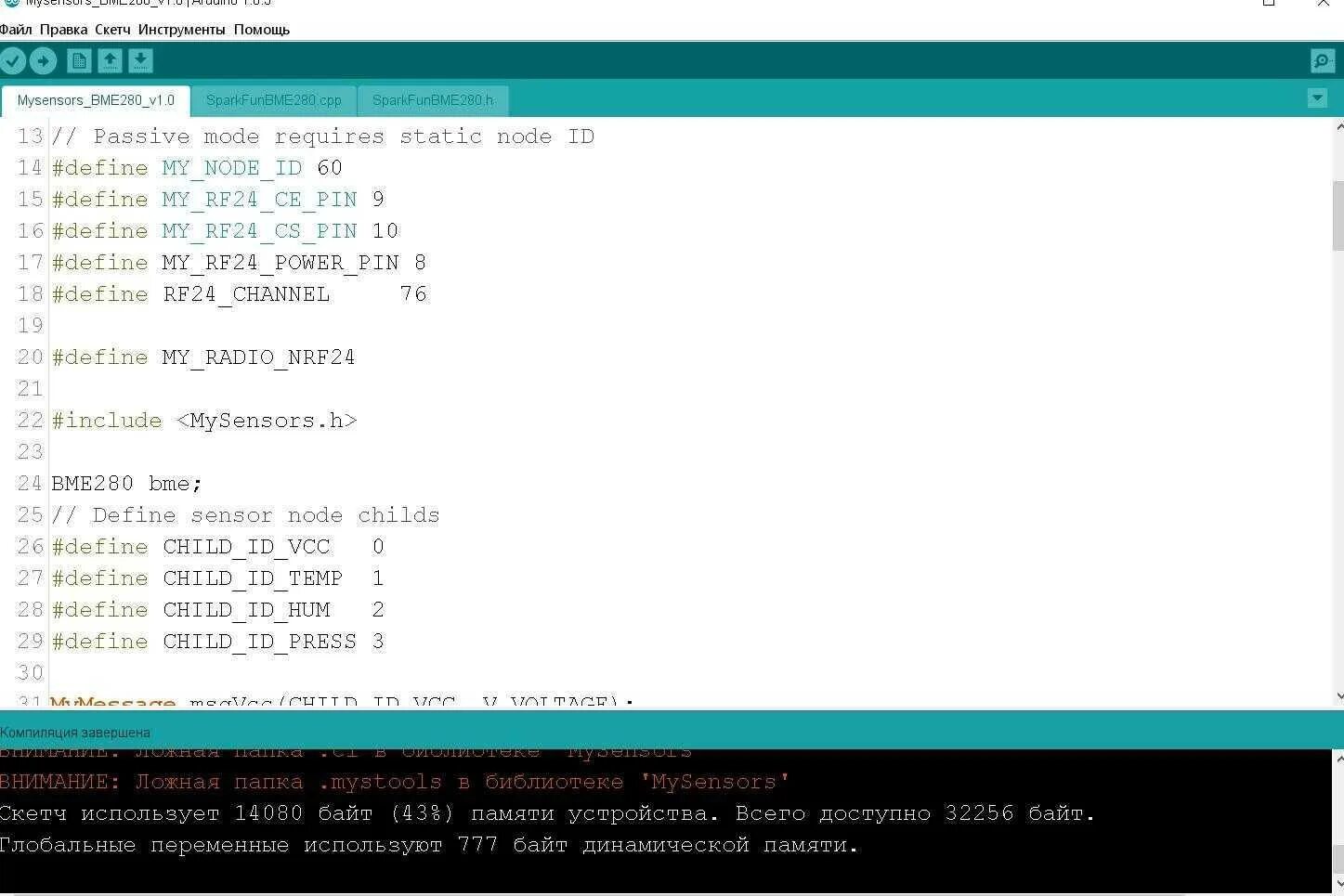
Task: Click the console scrollbar up arrow
Action: point(1338,758)
